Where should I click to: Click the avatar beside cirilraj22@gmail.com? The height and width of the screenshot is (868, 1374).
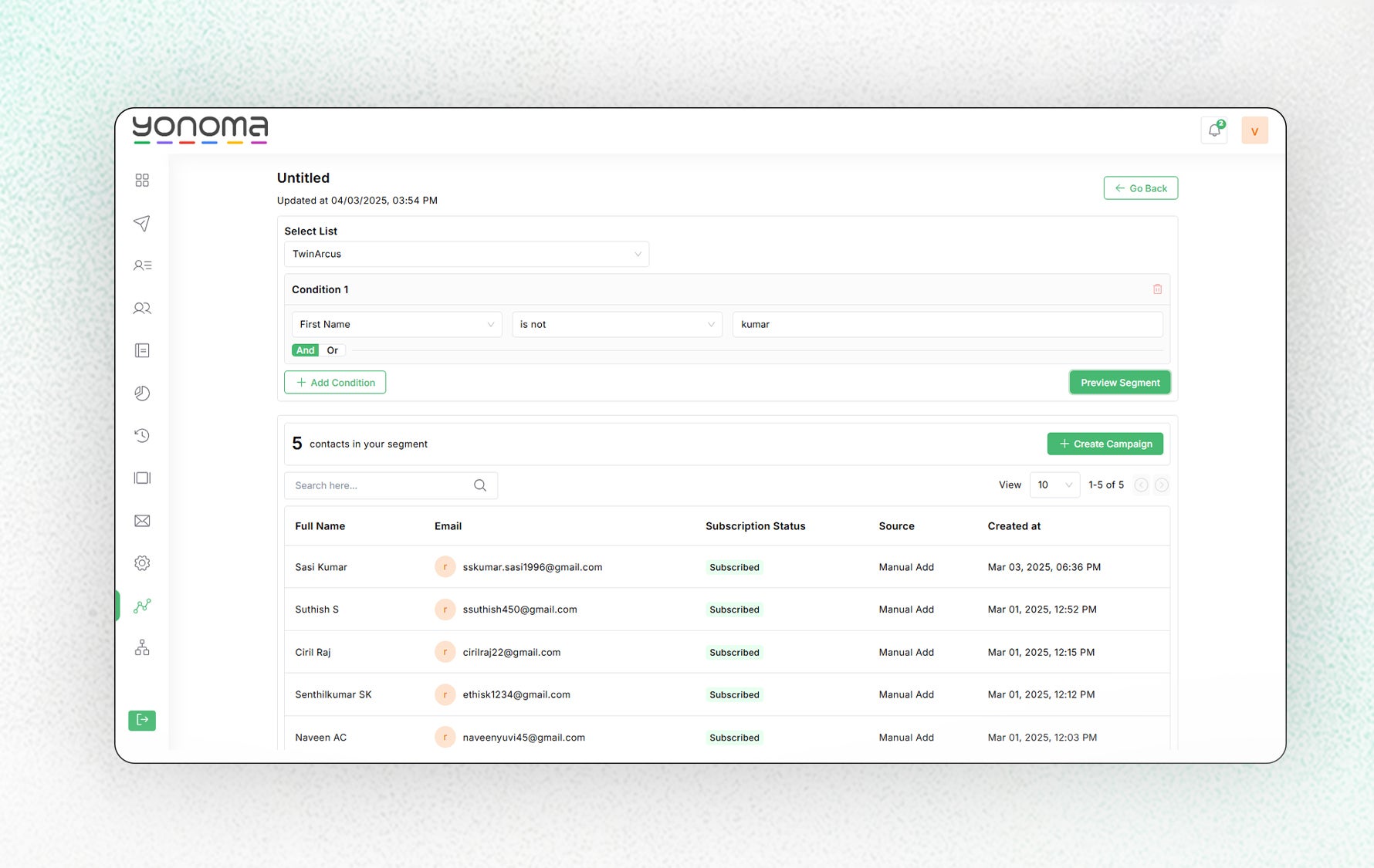tap(445, 652)
